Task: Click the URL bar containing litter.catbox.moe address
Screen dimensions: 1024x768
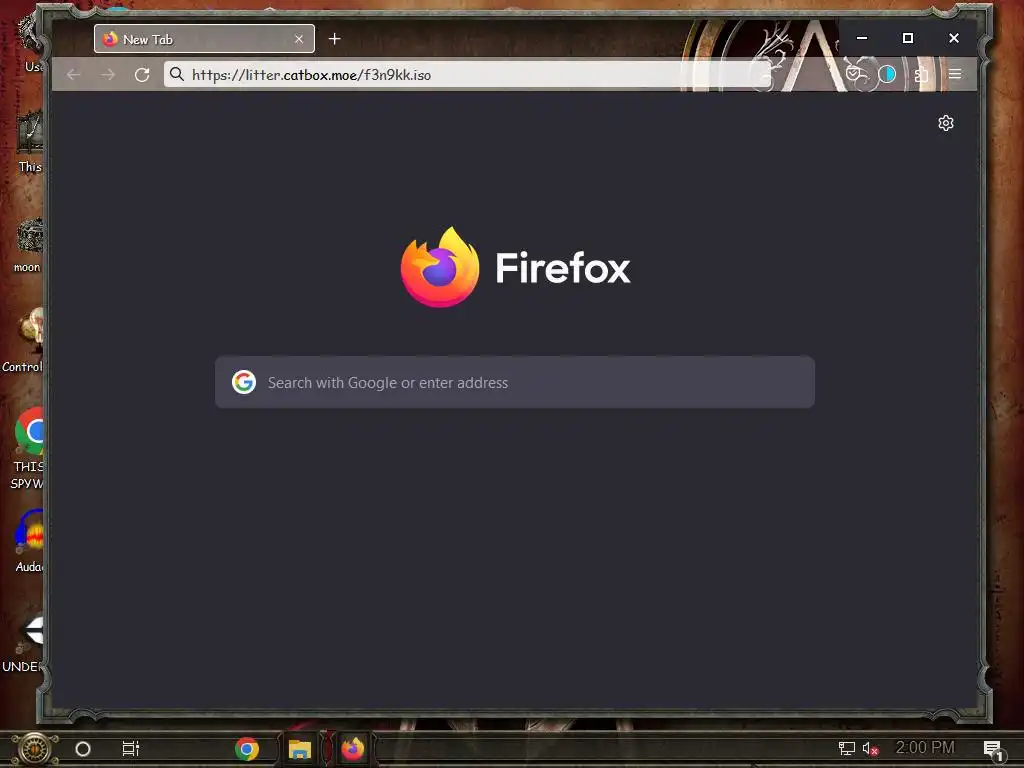Action: 467,74
